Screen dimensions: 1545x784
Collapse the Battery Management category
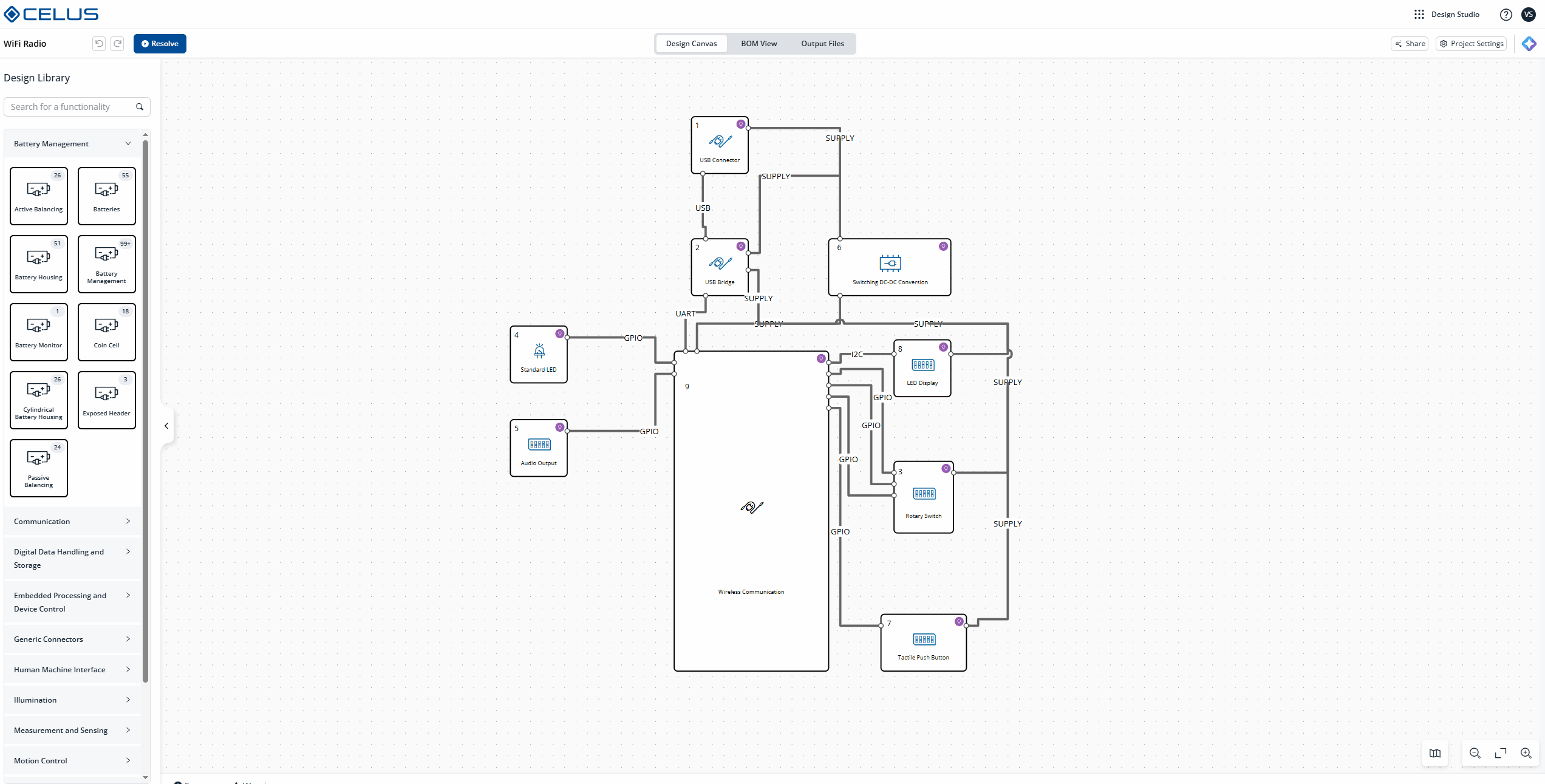coord(128,144)
